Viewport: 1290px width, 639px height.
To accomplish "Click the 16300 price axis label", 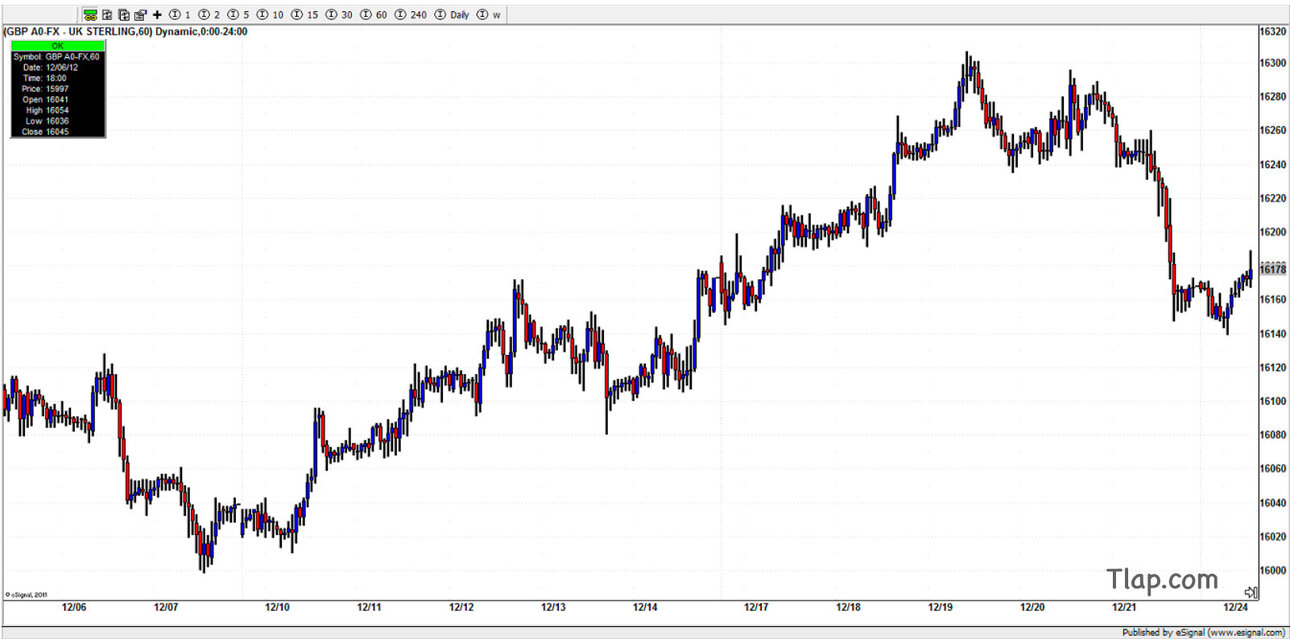I will click(1272, 63).
